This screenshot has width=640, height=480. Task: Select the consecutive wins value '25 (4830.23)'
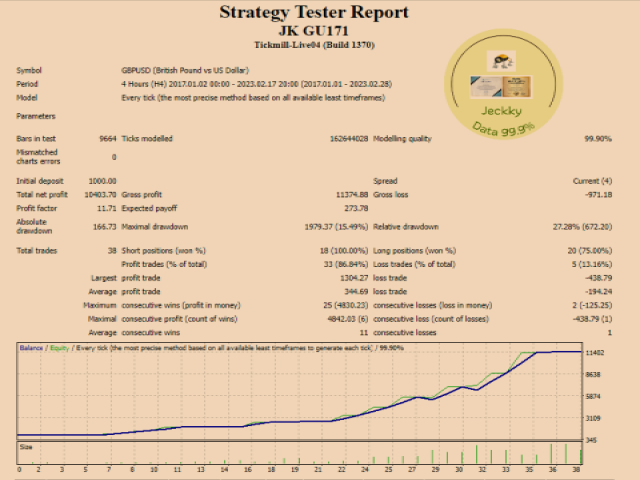coord(345,305)
